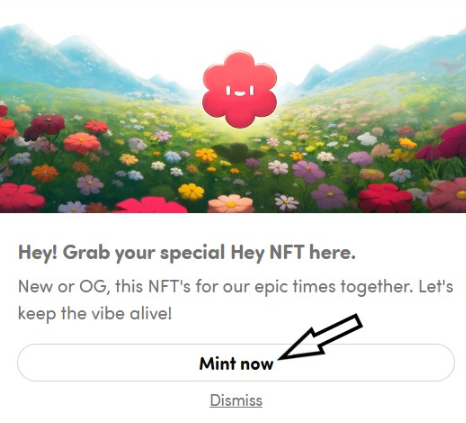The width and height of the screenshot is (466, 423).
Task: Click the large coral flower with yellow center at left
Action: click(82, 143)
